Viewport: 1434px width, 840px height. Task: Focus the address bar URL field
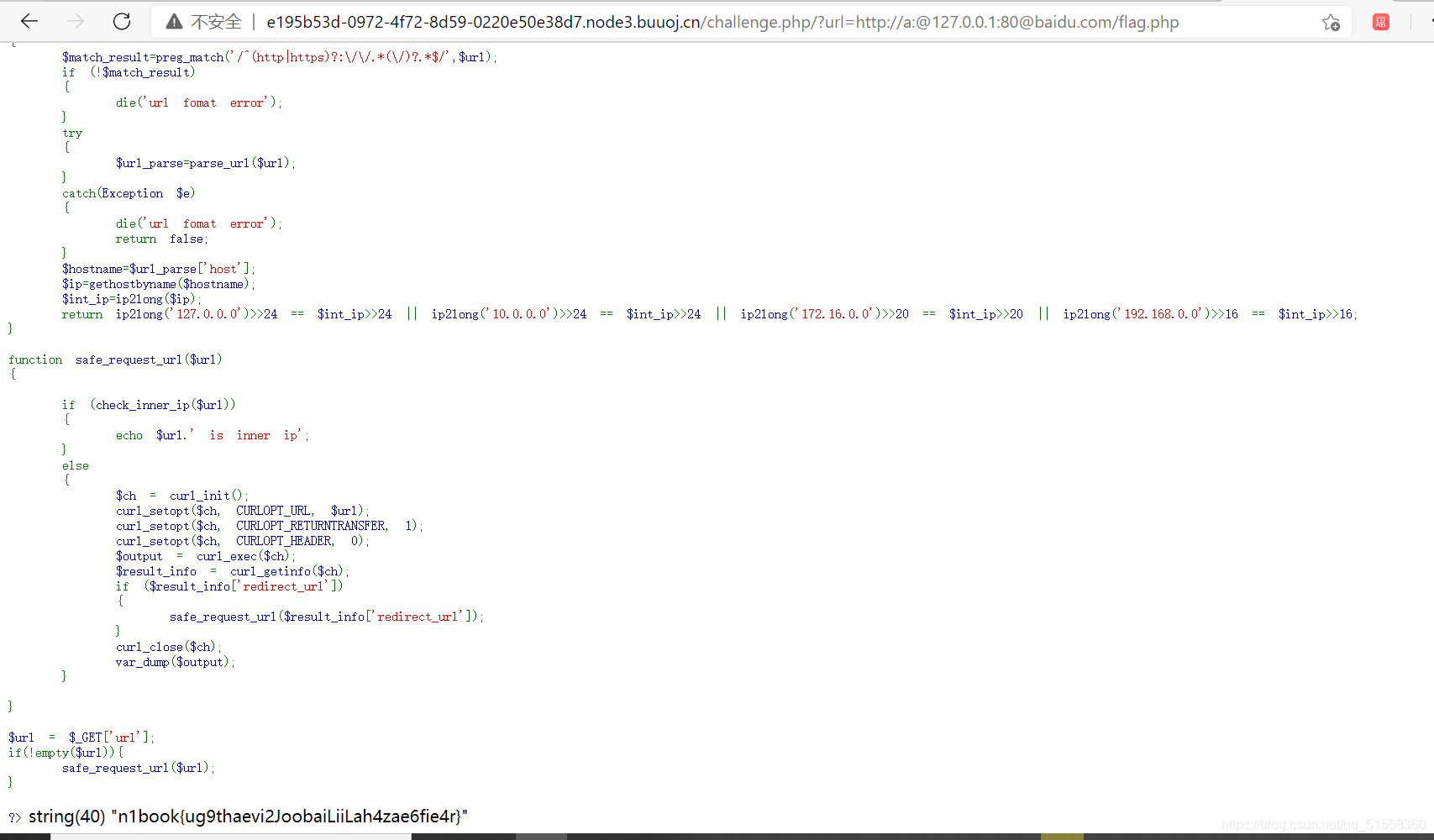coord(722,22)
